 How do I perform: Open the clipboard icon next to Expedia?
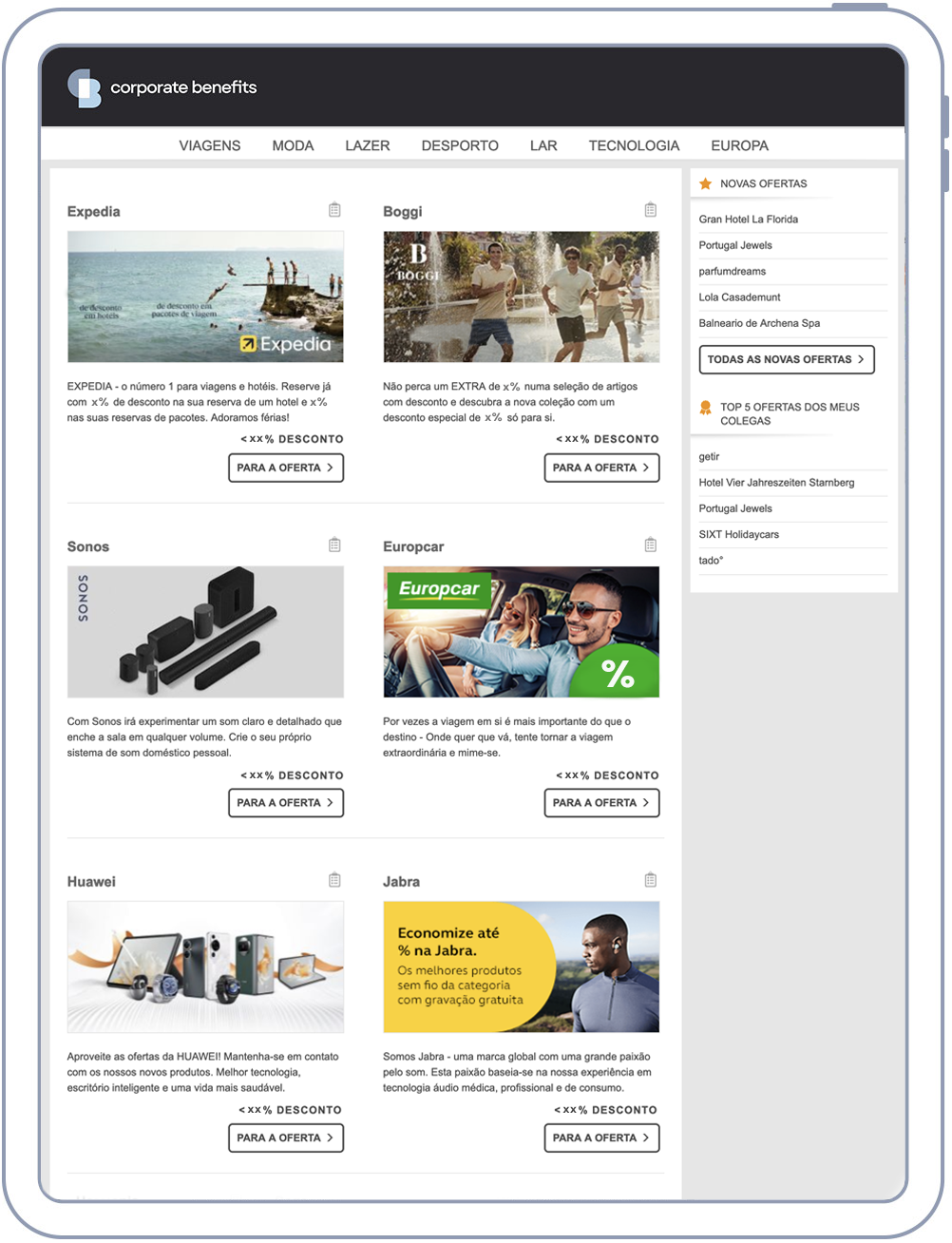[334, 210]
